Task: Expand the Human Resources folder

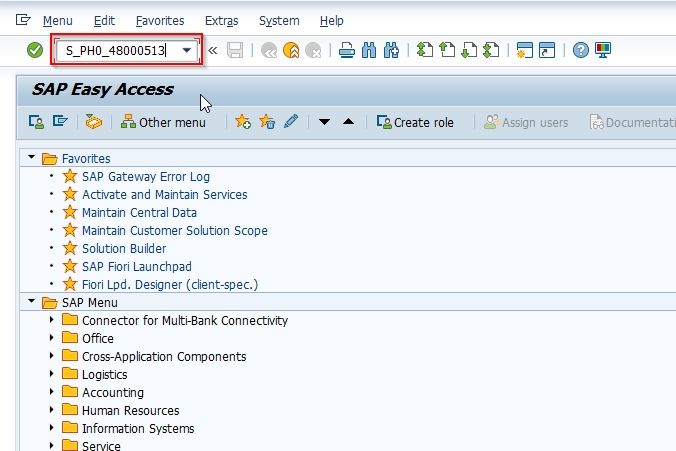Action: pyautogui.click(x=52, y=410)
